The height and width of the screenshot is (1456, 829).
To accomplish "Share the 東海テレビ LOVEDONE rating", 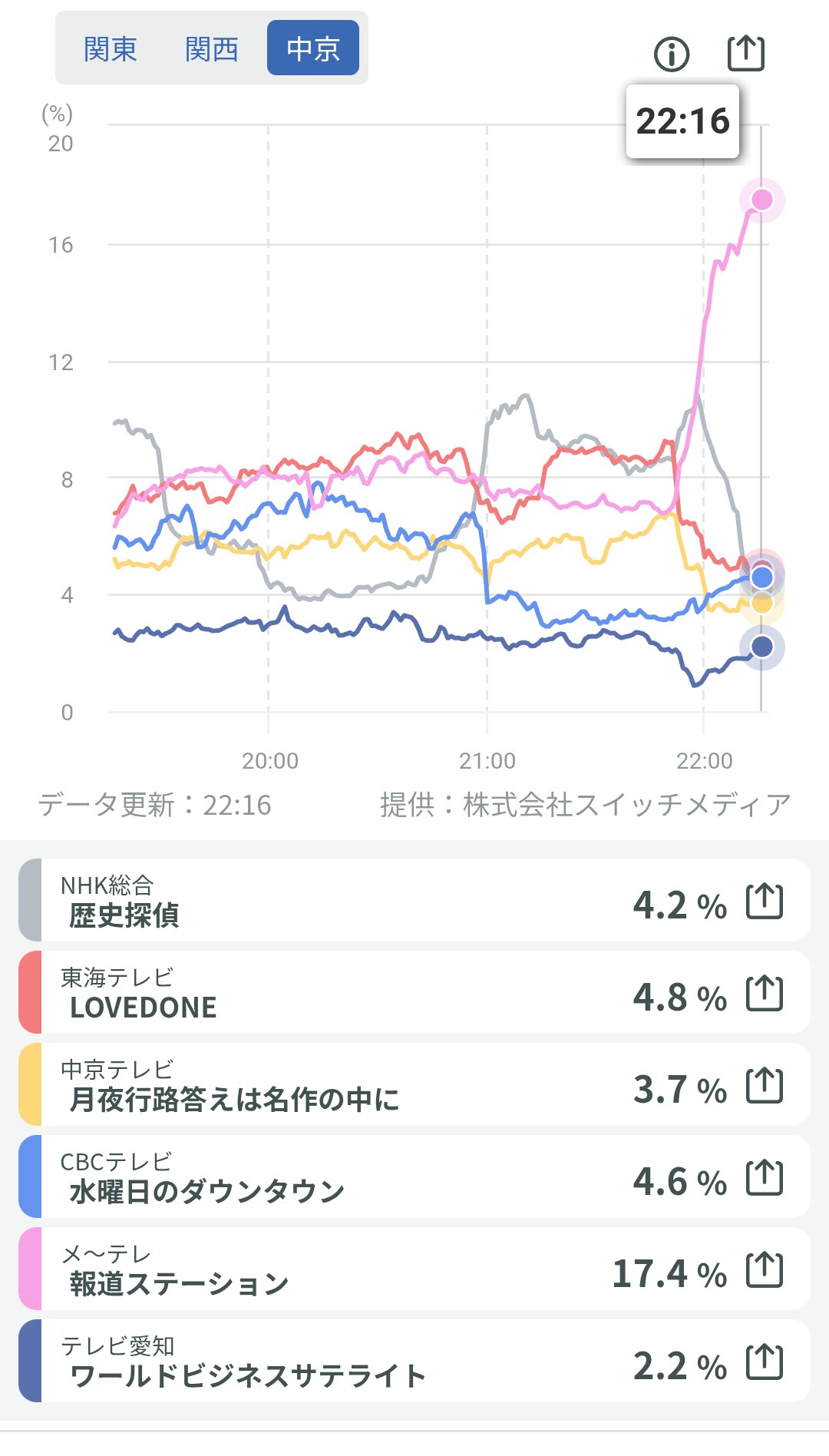I will [765, 993].
